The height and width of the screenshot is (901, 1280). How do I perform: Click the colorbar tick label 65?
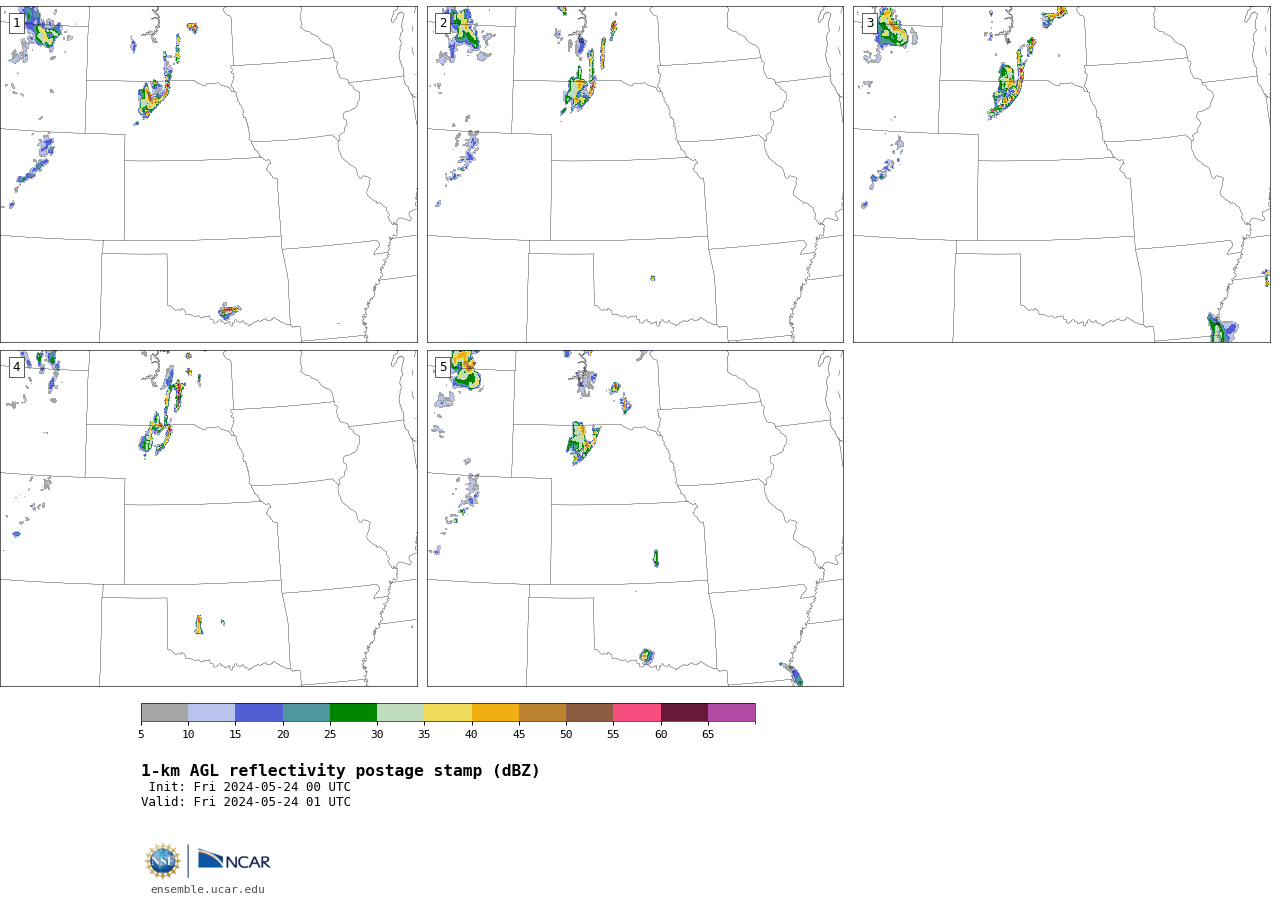pyautogui.click(x=708, y=735)
